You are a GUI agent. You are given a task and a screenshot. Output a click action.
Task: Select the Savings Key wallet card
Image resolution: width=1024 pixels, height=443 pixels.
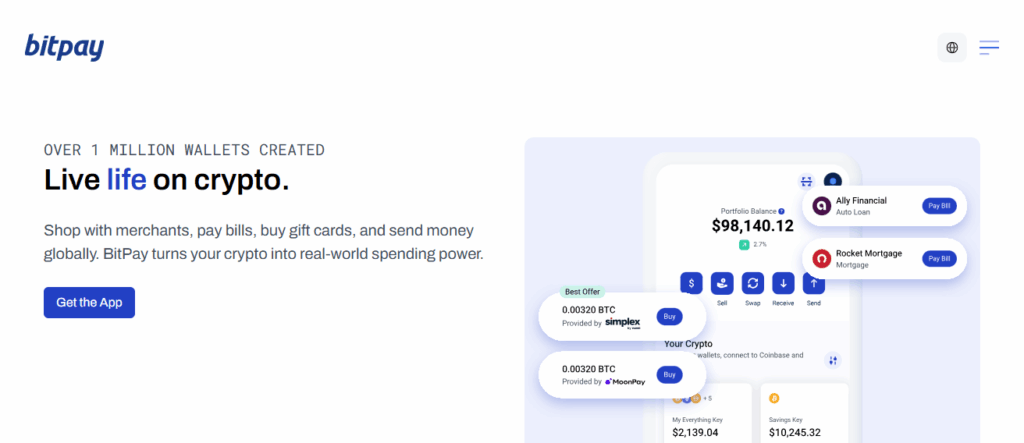(803, 413)
